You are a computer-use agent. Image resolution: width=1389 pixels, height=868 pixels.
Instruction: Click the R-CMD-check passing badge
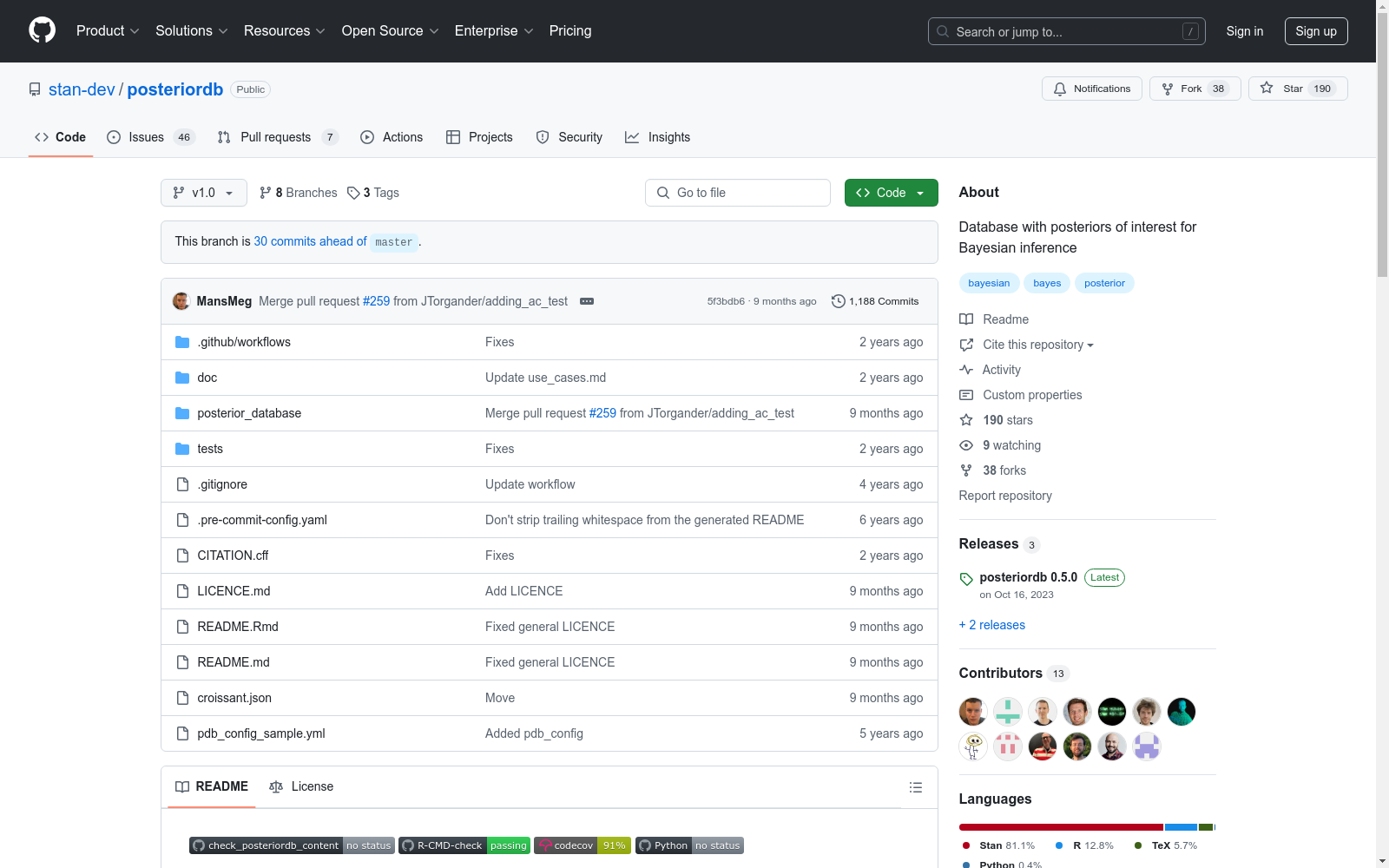click(464, 845)
